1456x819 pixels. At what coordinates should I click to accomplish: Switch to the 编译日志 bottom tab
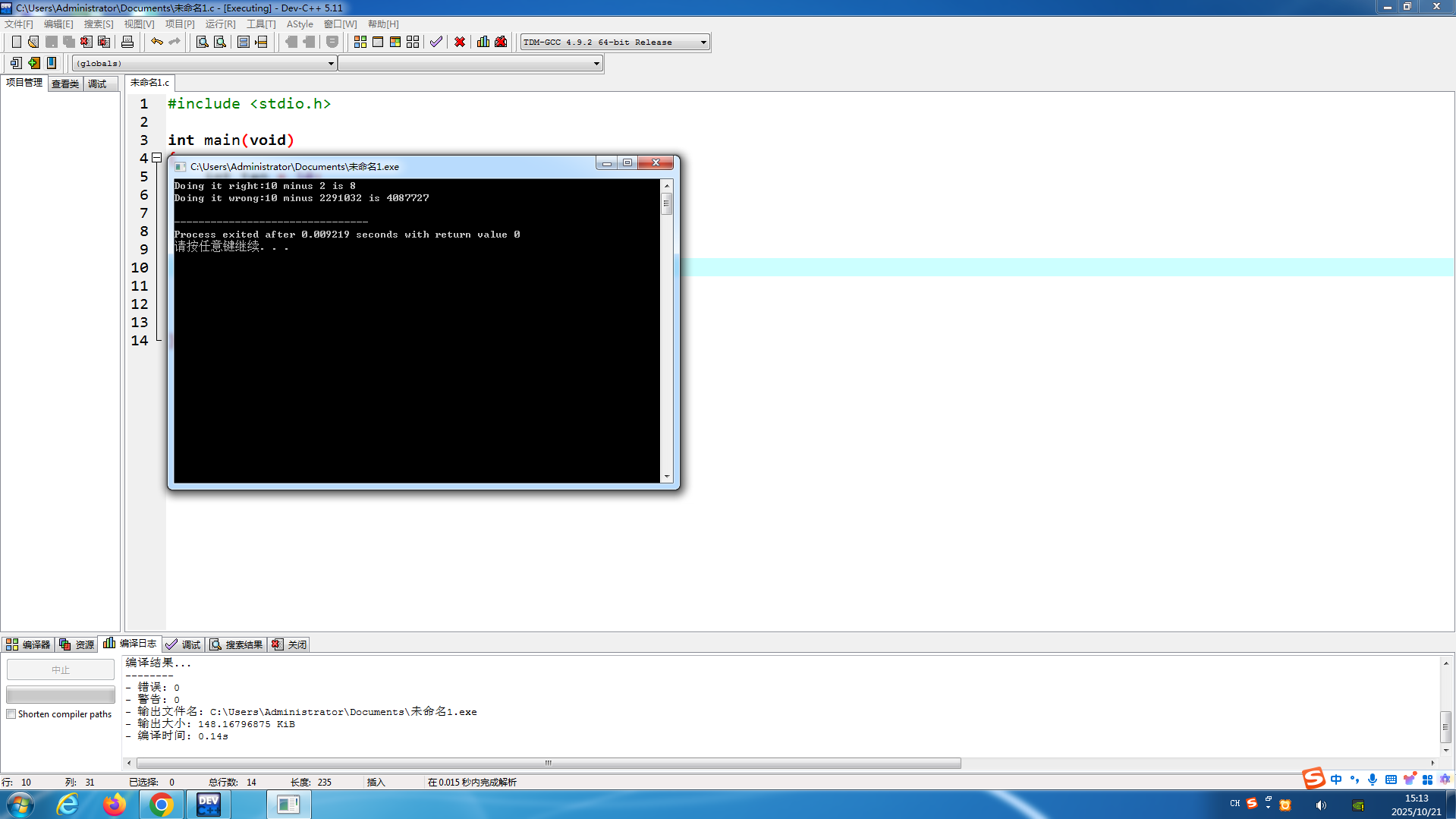[130, 644]
